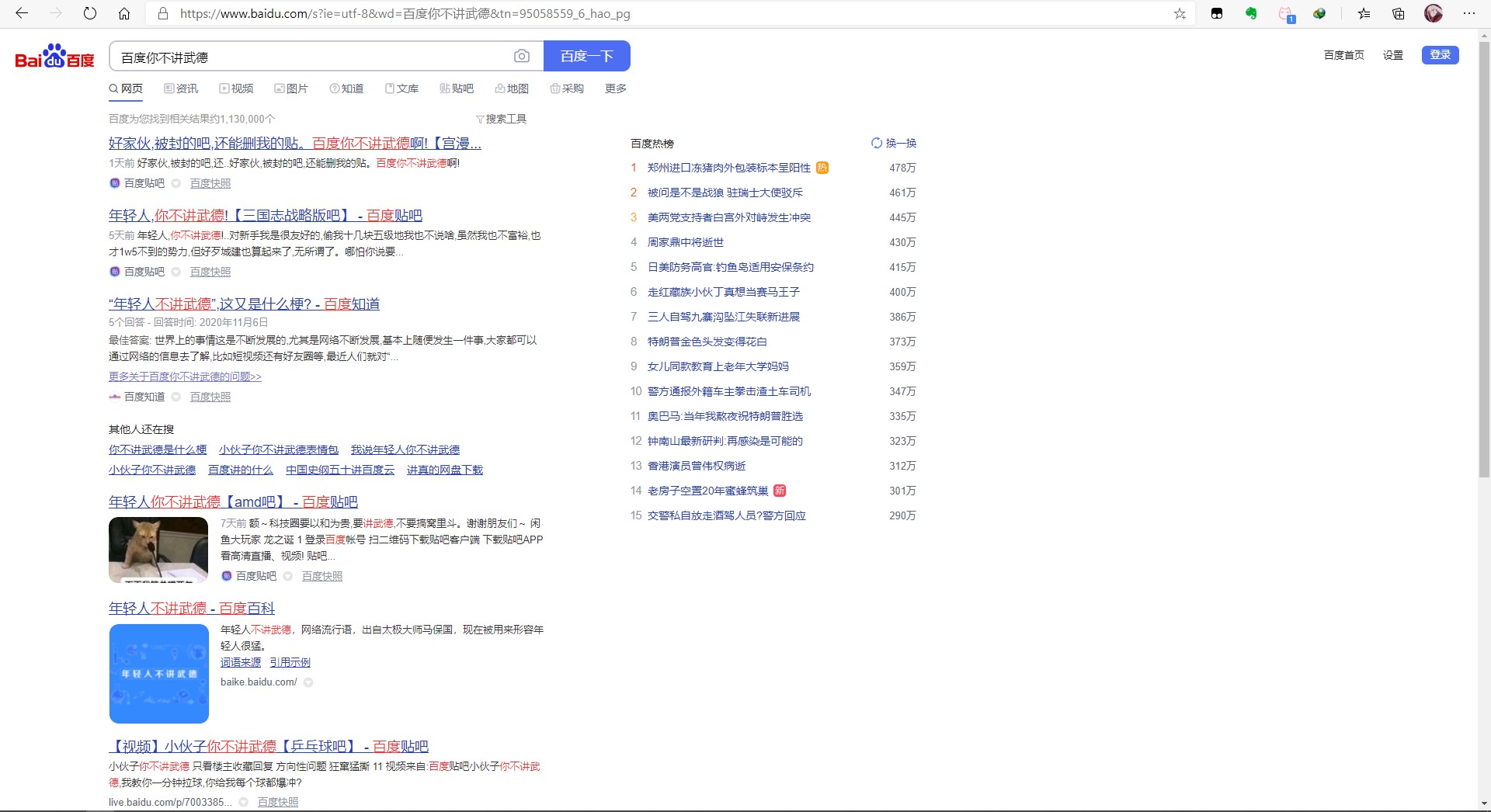Switch to the 贴吧 tab
This screenshot has width=1491, height=812.
click(x=457, y=88)
